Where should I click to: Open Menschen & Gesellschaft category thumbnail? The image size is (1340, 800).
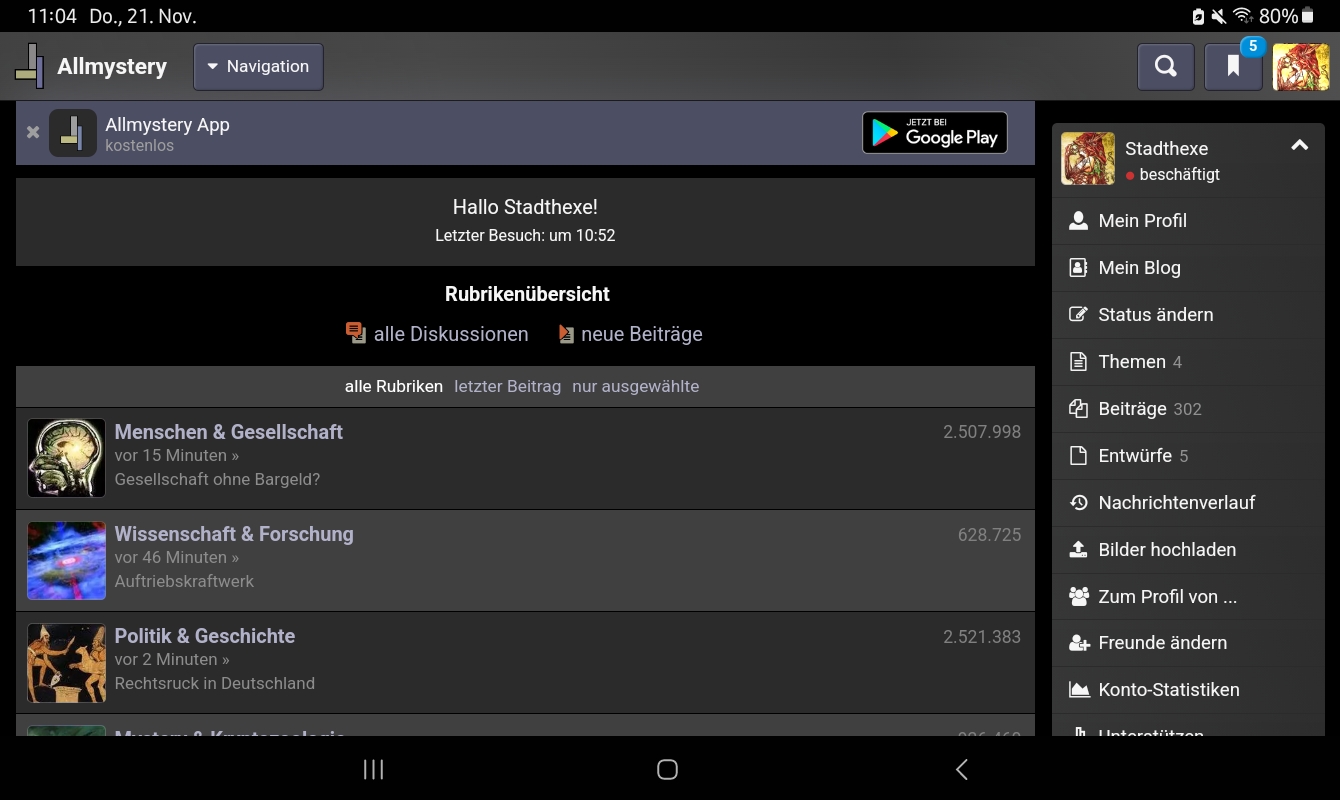(66, 458)
